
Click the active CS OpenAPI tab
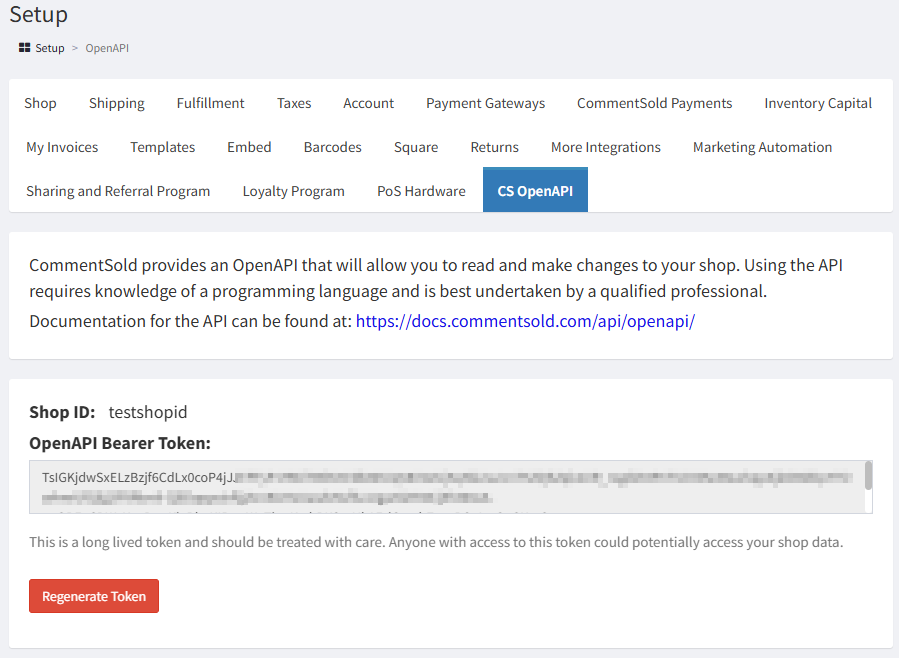tap(535, 190)
